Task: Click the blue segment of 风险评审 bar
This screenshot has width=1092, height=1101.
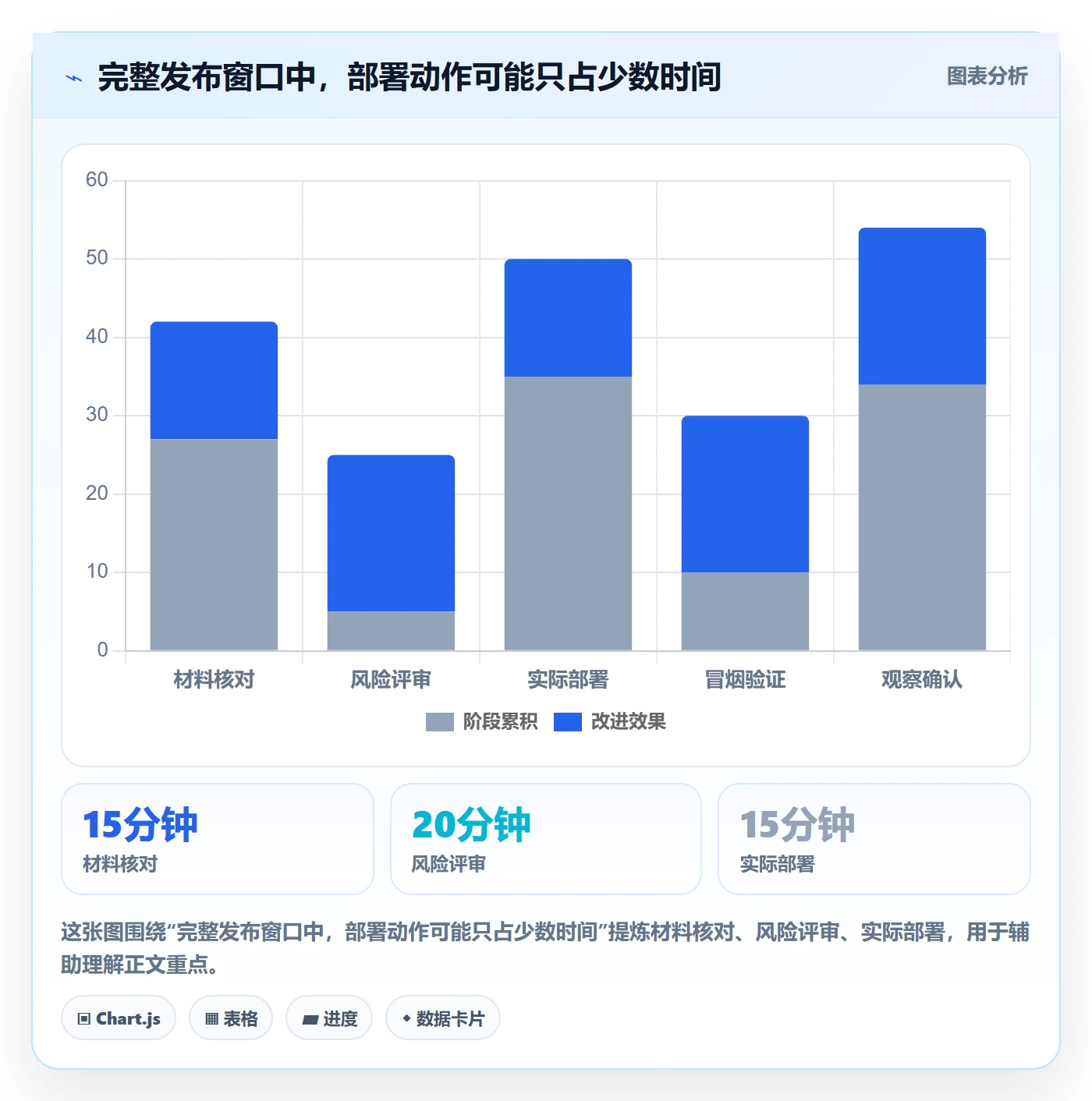Action: tap(391, 533)
